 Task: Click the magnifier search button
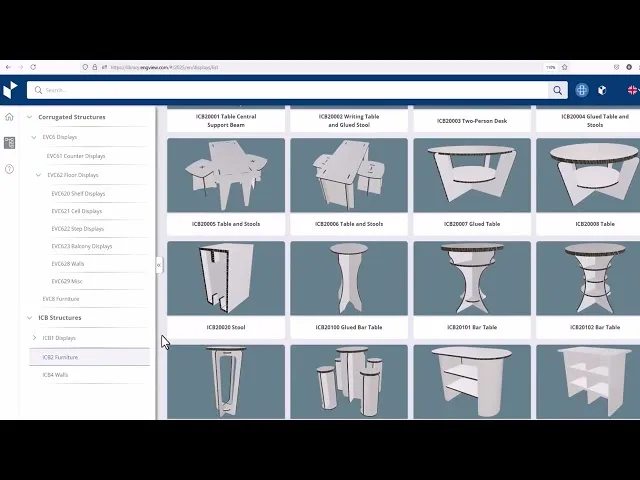coord(558,90)
